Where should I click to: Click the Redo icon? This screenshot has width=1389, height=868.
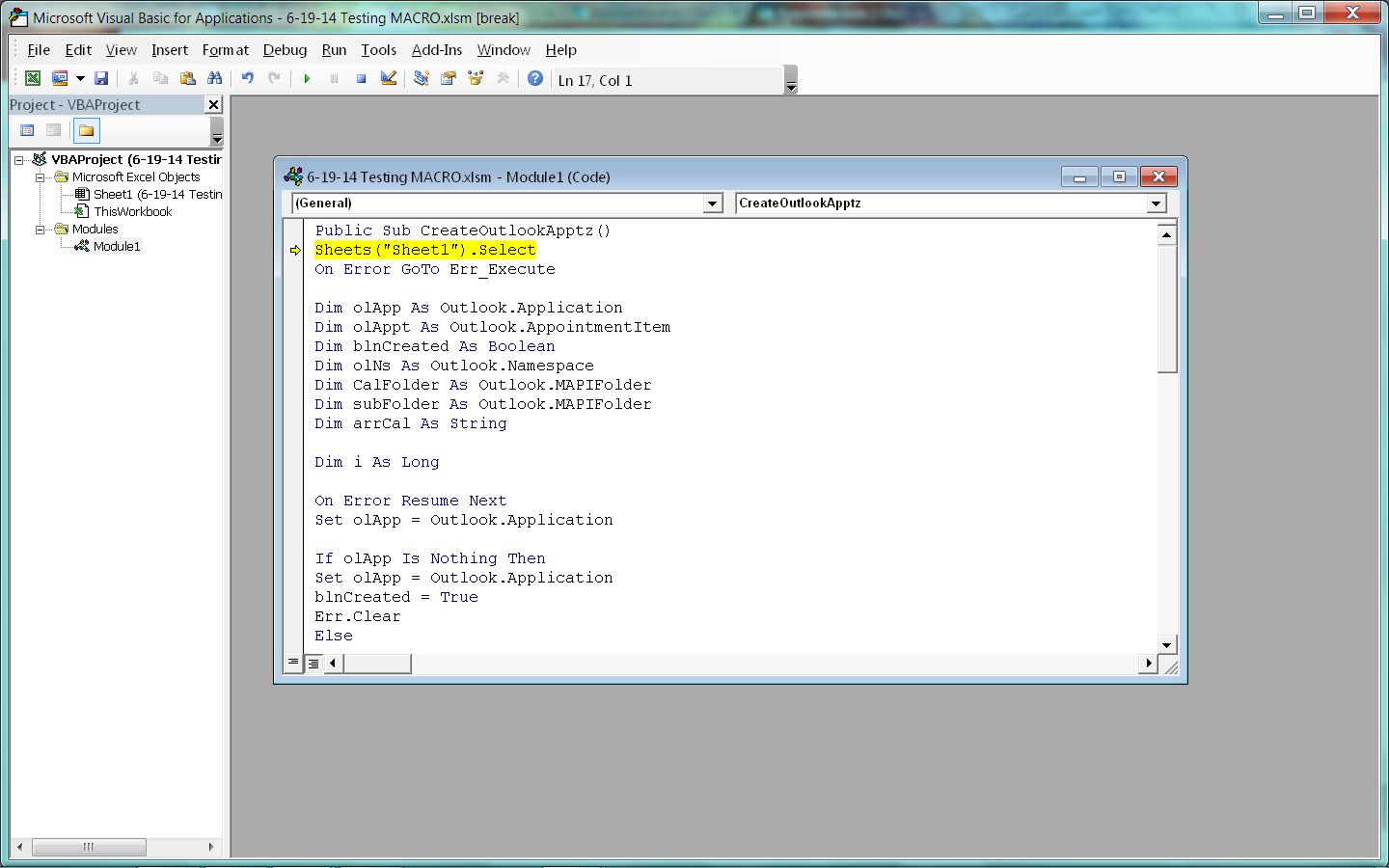click(x=275, y=79)
